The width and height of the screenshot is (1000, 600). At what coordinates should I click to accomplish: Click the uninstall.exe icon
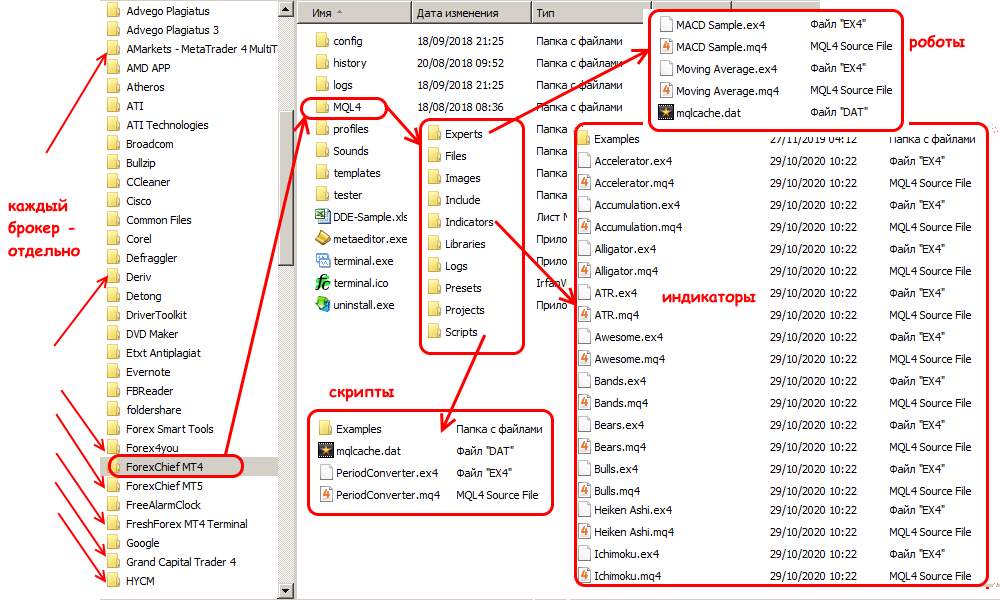[x=323, y=305]
